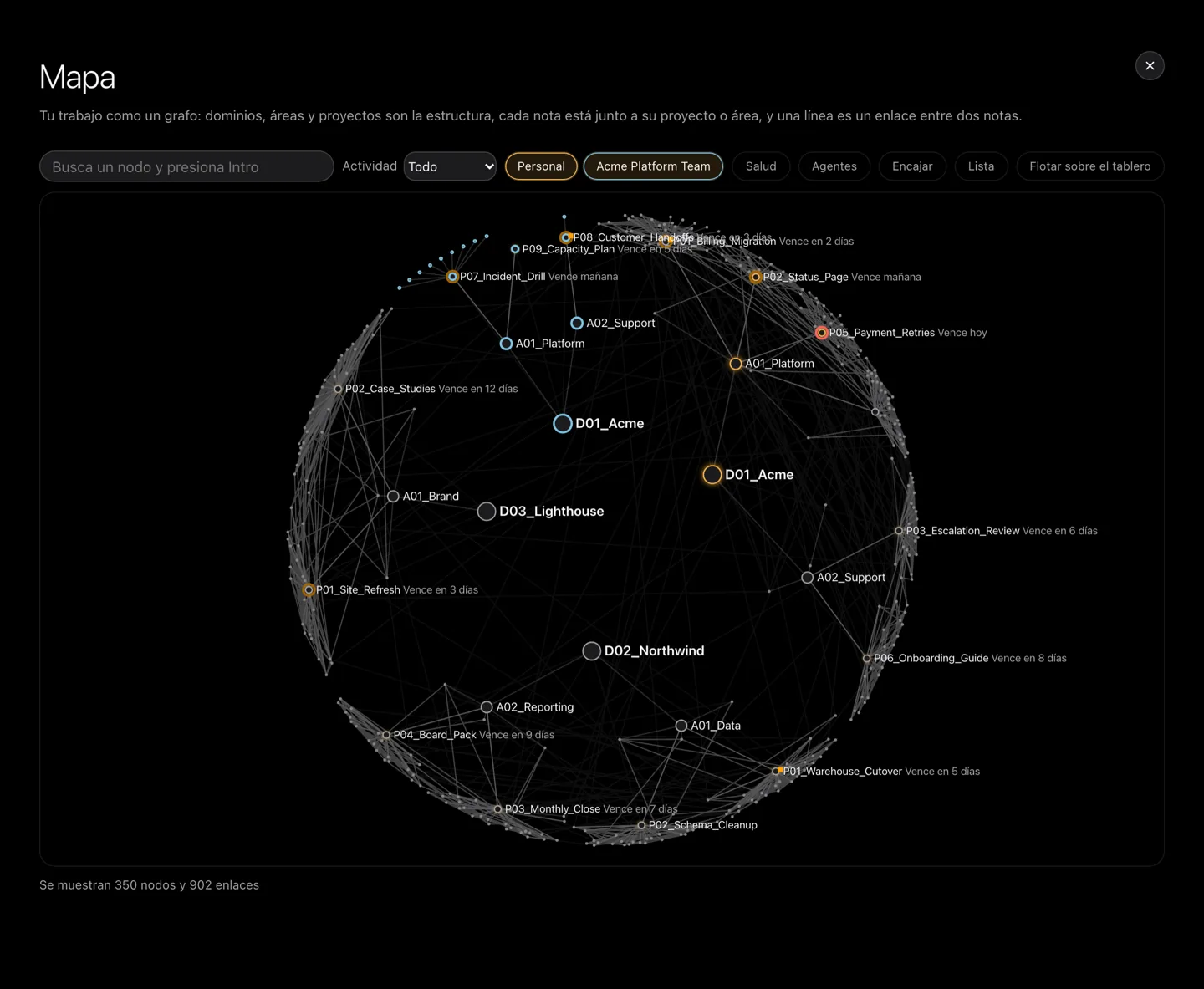
Task: Click the blue D01_Acme domain node
Action: point(563,424)
